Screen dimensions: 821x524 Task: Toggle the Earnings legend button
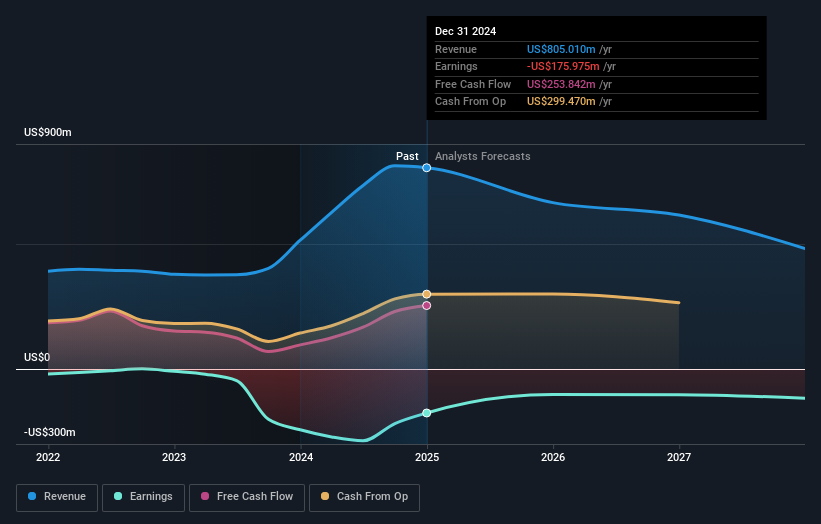(x=143, y=497)
